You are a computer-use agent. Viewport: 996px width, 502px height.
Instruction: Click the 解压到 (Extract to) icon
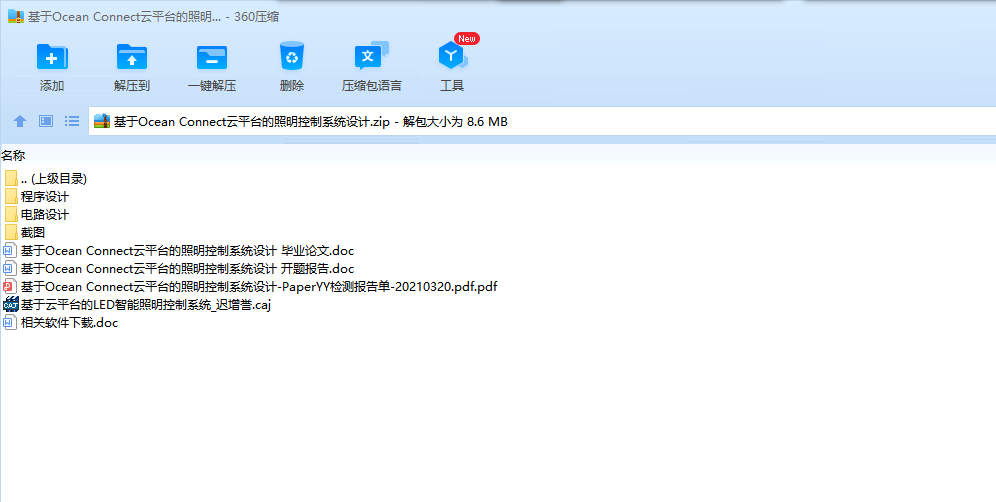pos(132,57)
